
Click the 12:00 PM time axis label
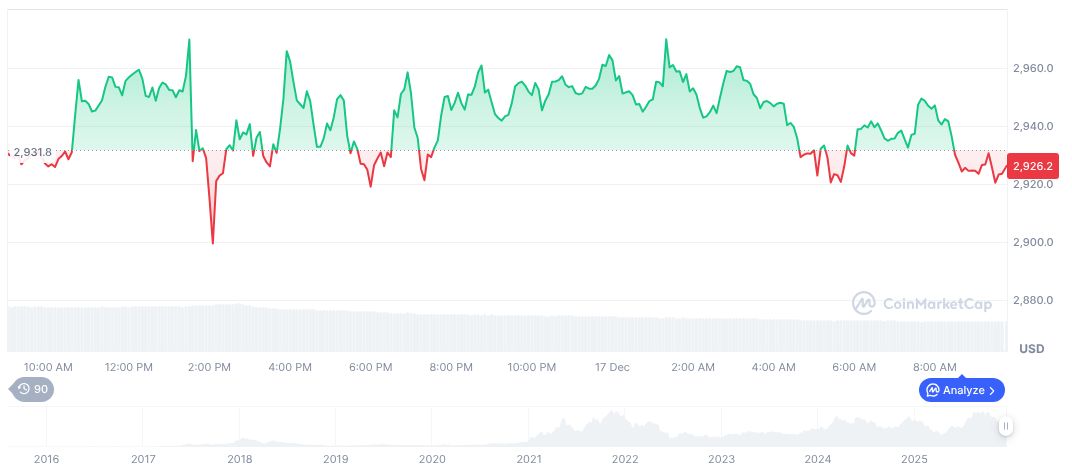click(129, 367)
